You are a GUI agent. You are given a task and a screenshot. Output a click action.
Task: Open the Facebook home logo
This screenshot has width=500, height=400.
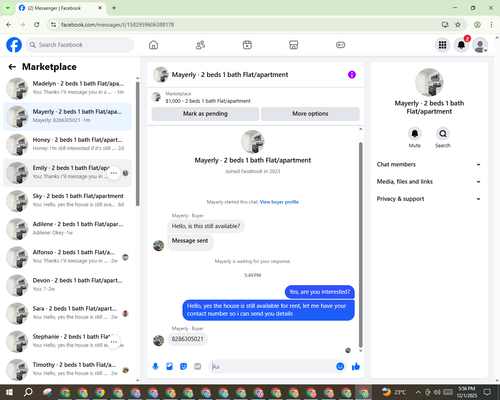point(14,45)
